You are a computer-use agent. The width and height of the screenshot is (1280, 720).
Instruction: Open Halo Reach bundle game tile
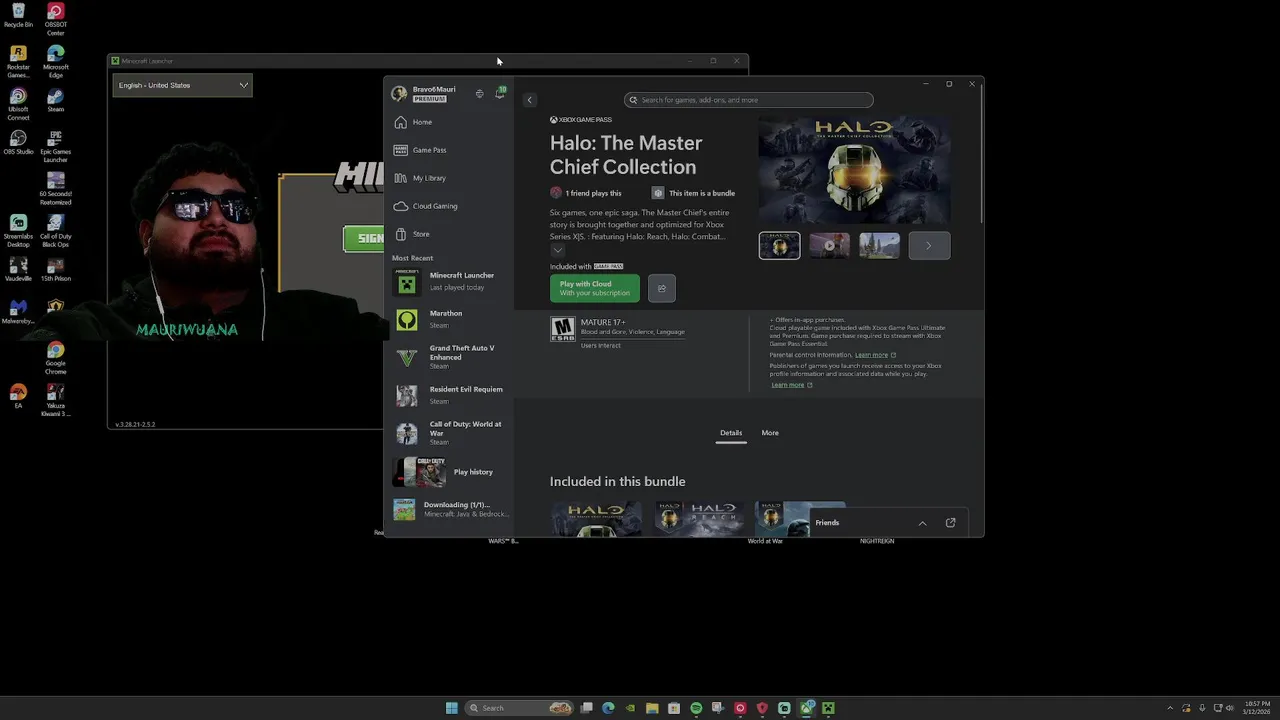coord(699,519)
